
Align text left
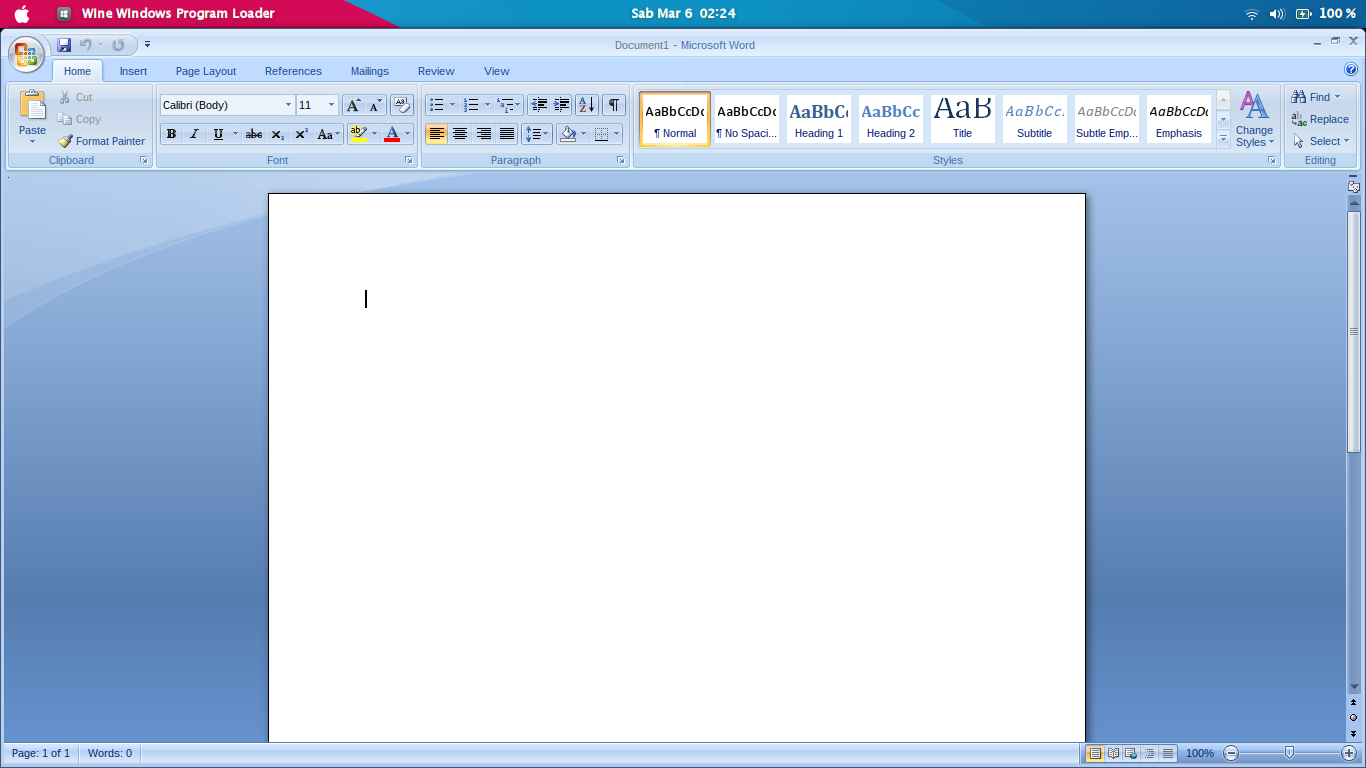(436, 134)
